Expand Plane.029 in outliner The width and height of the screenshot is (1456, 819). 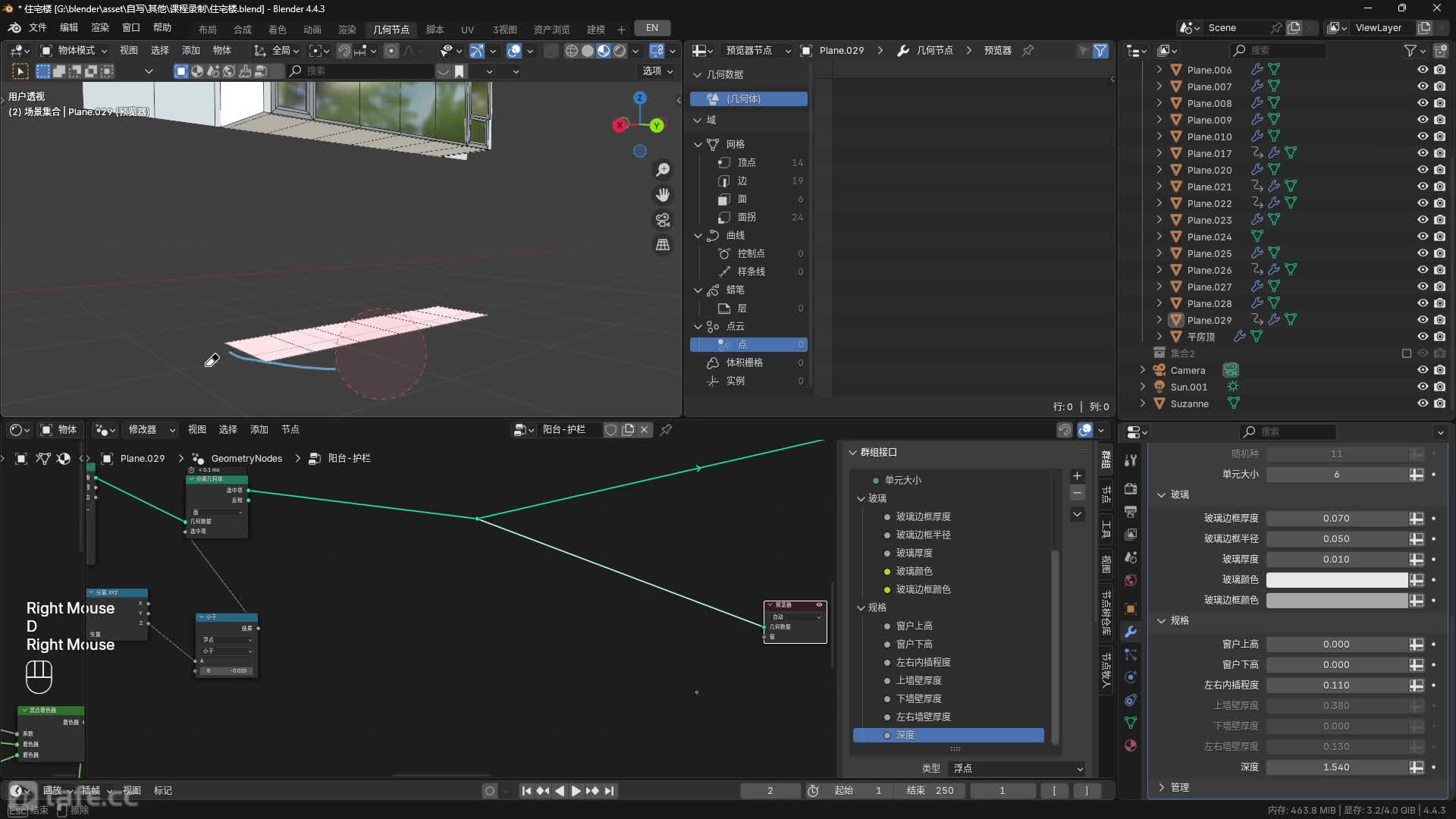pyautogui.click(x=1159, y=320)
